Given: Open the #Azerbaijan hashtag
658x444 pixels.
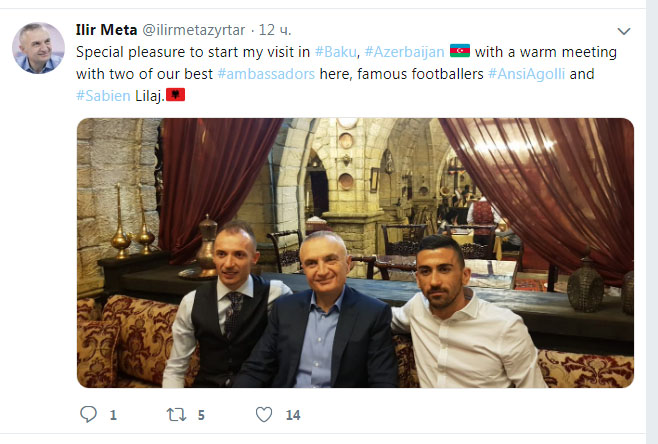Looking at the screenshot, I should coord(404,52).
